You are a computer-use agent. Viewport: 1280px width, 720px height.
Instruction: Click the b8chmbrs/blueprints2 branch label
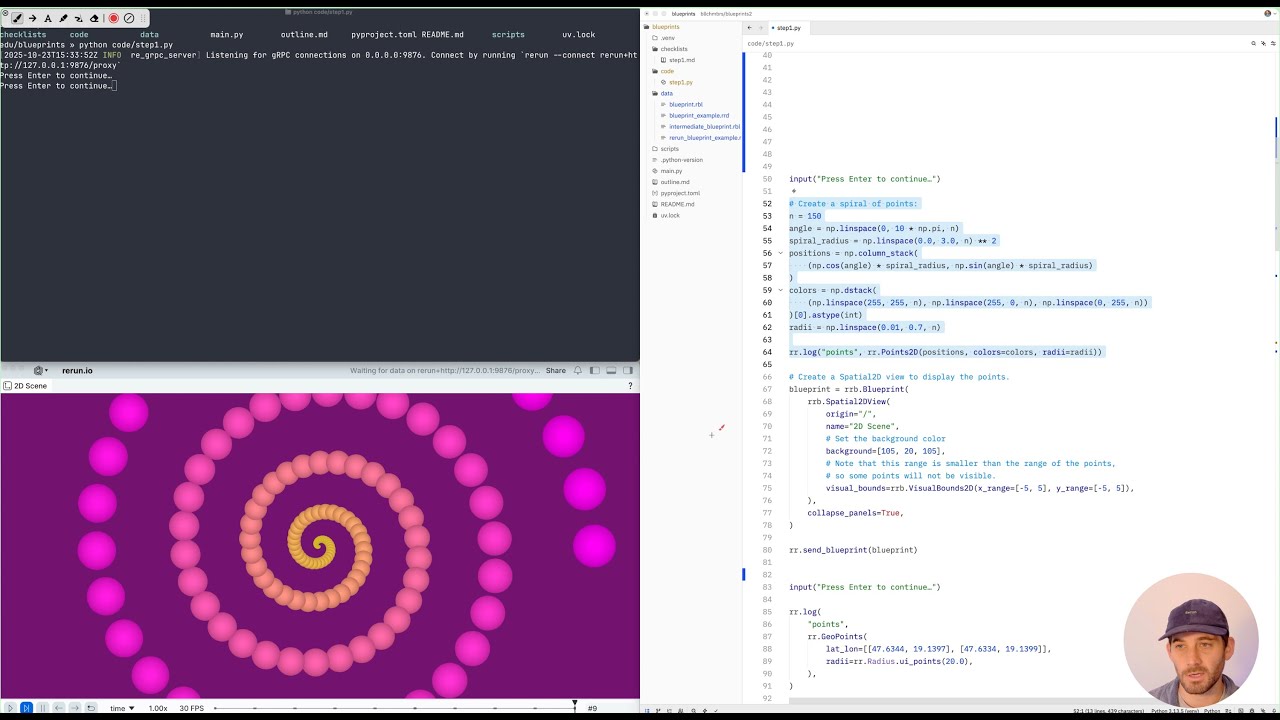point(726,14)
